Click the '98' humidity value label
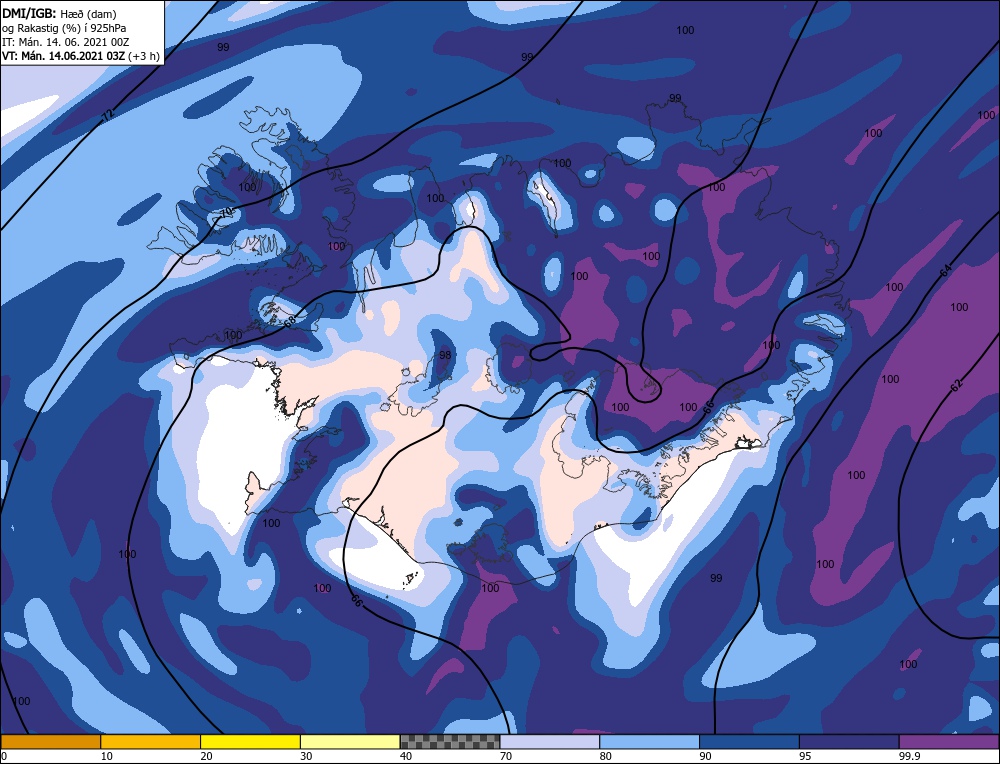Viewport: 1000px width, 764px height. pyautogui.click(x=445, y=355)
